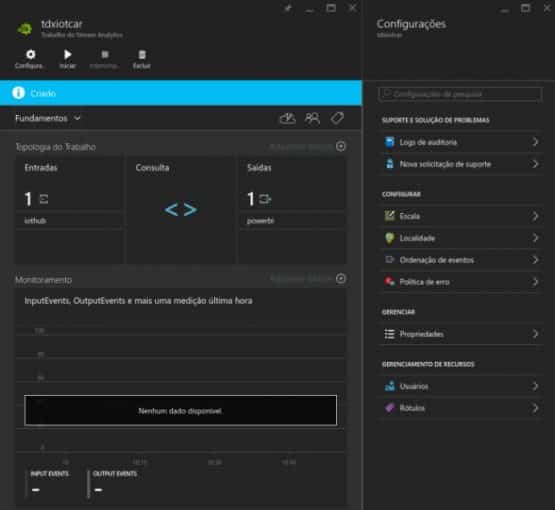555x510 pixels.
Task: Open Propriedades setting
Action: pyautogui.click(x=461, y=334)
